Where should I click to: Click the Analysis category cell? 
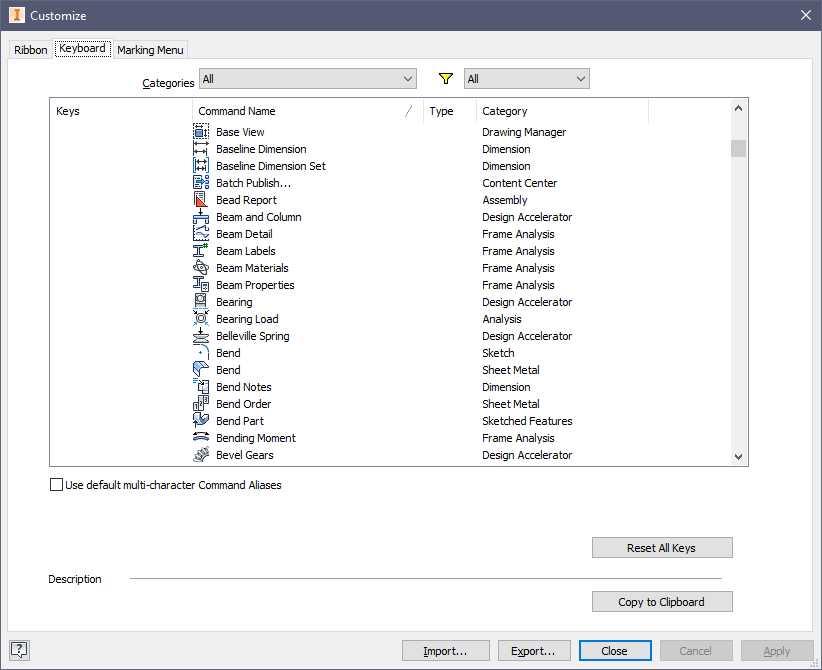[502, 319]
